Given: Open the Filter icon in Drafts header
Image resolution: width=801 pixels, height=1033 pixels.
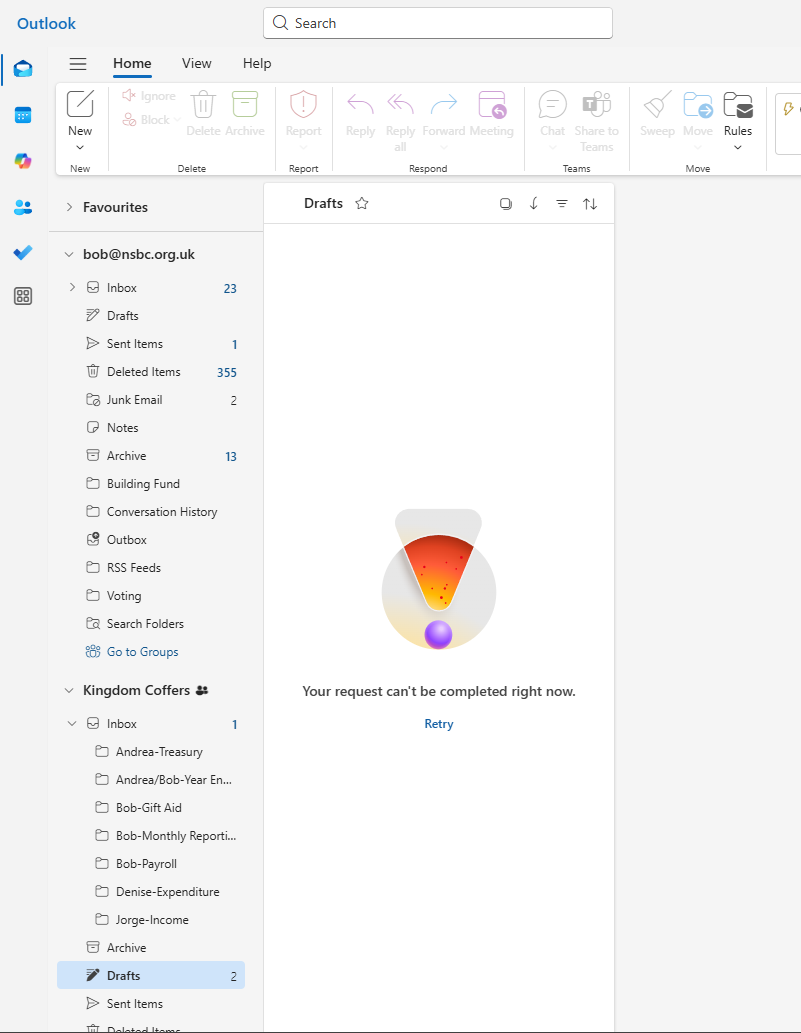Looking at the screenshot, I should pyautogui.click(x=562, y=204).
